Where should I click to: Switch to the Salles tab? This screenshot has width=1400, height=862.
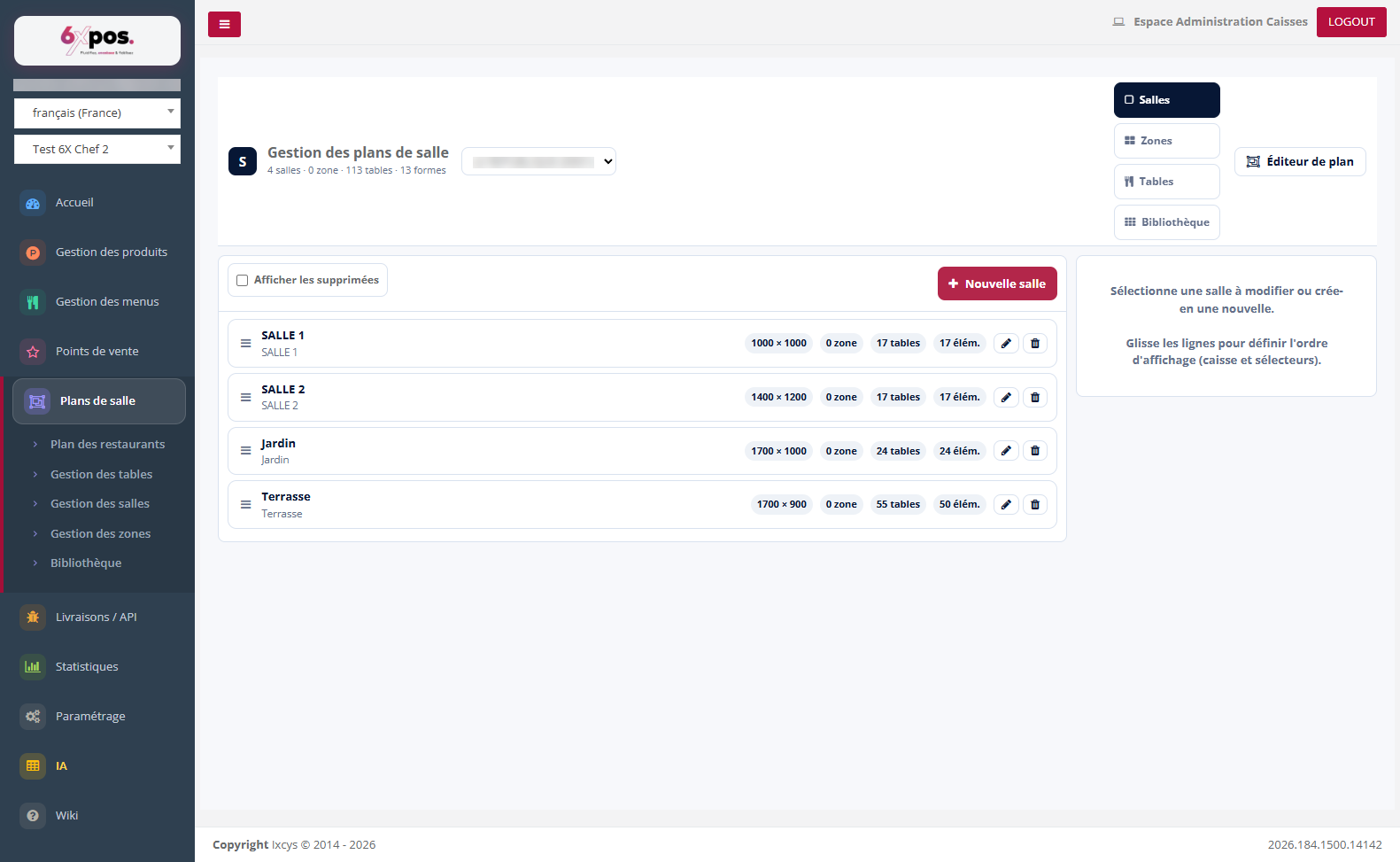coord(1167,100)
